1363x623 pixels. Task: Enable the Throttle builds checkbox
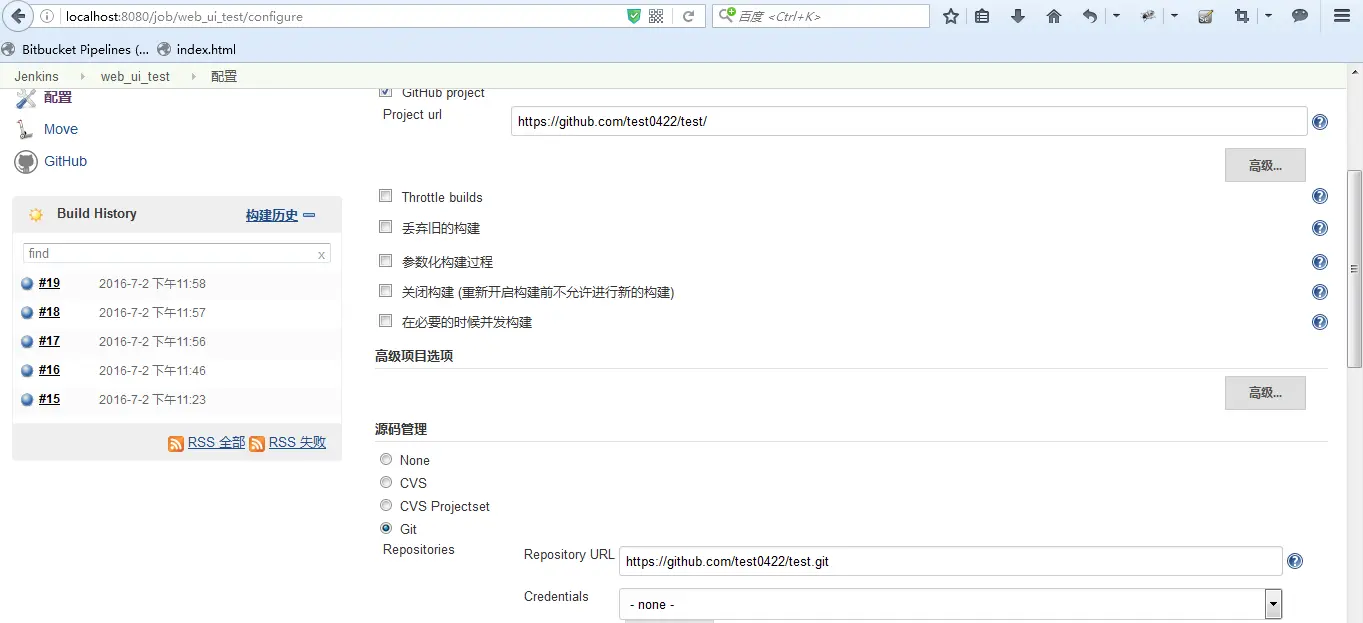click(x=385, y=195)
